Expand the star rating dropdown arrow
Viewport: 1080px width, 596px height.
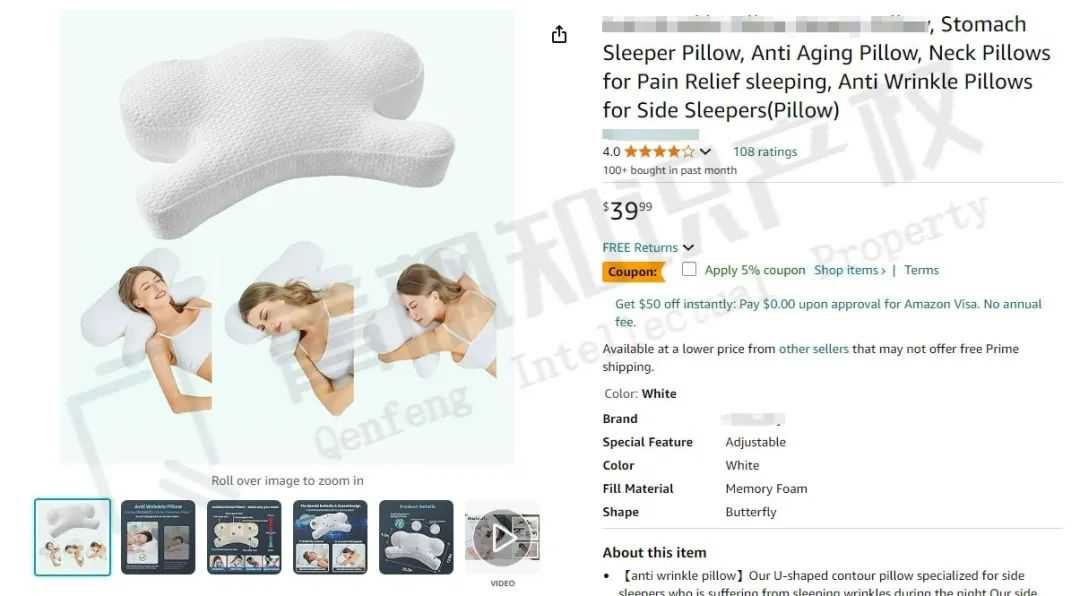705,152
